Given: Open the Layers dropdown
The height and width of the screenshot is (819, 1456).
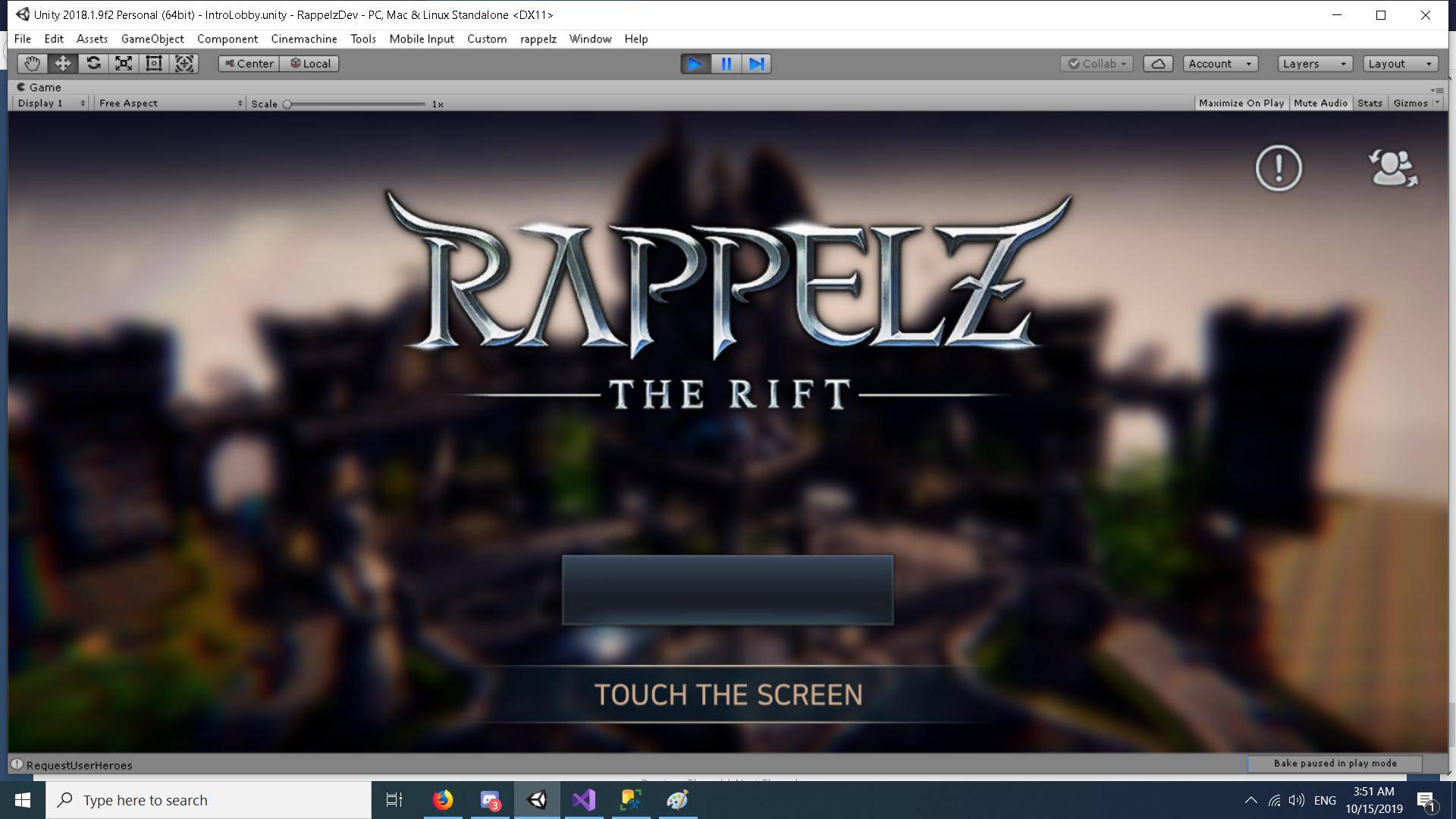Looking at the screenshot, I should [1314, 64].
